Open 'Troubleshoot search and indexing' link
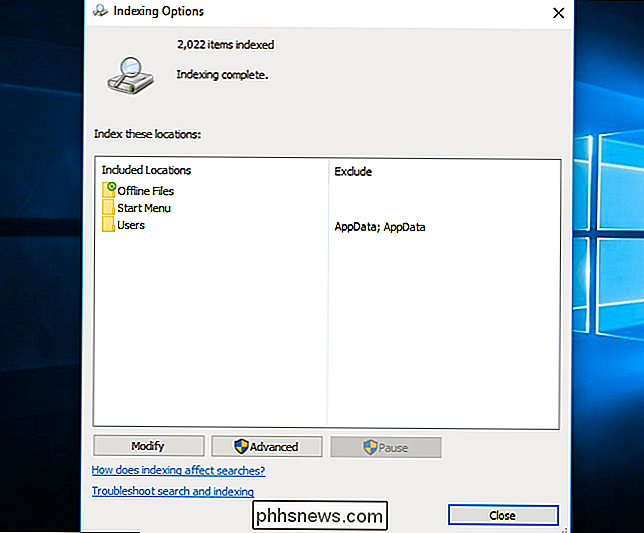 click(x=172, y=491)
